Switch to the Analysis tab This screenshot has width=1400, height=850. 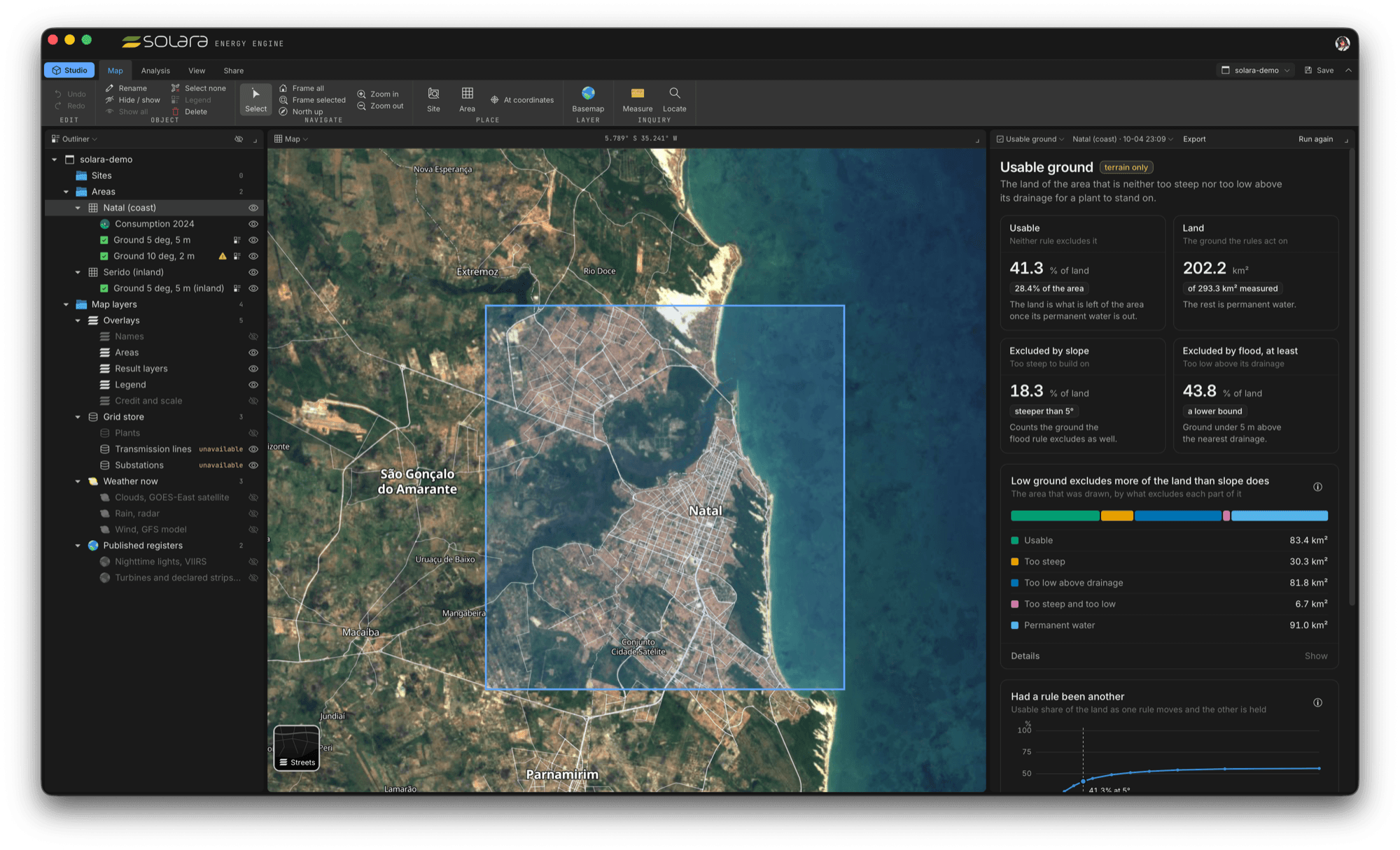point(155,71)
